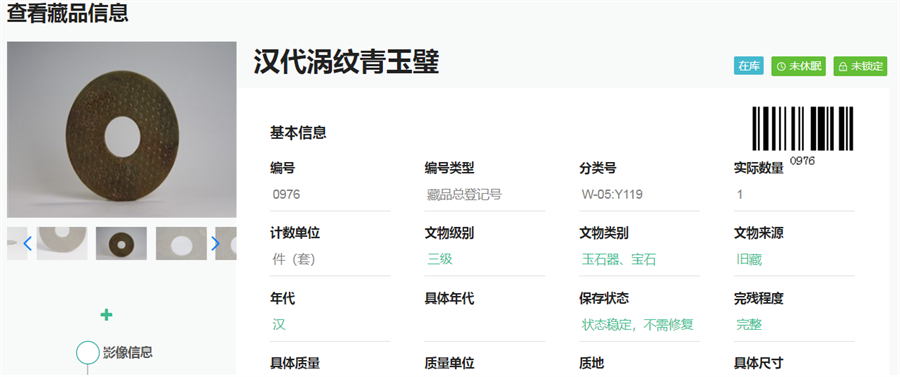Click the 基本信息 section heading
Viewport: 900px width, 377px height.
tap(298, 133)
